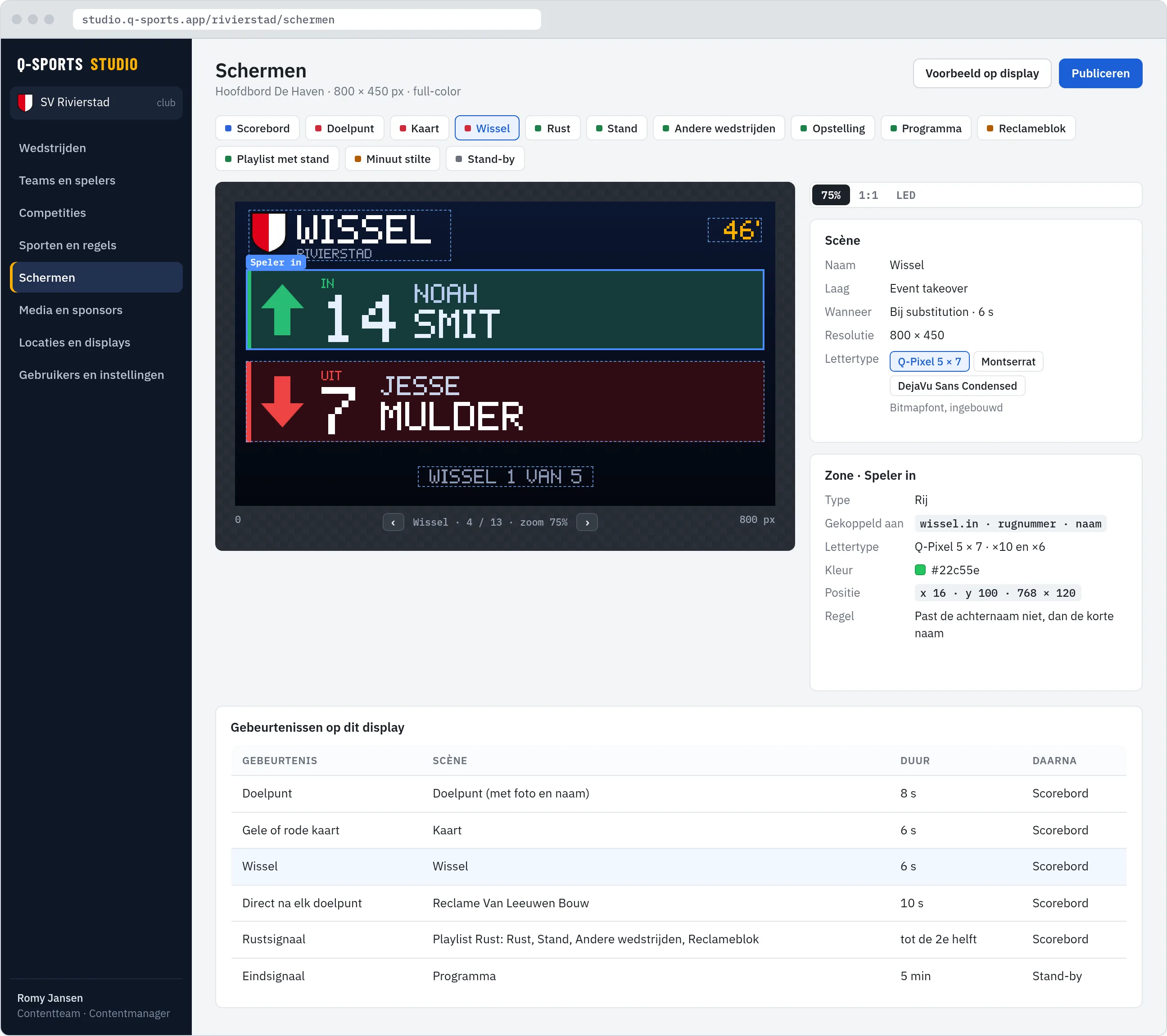Image resolution: width=1167 pixels, height=1036 pixels.
Task: Open the SV Rivierstad club switcher
Action: coord(96,103)
